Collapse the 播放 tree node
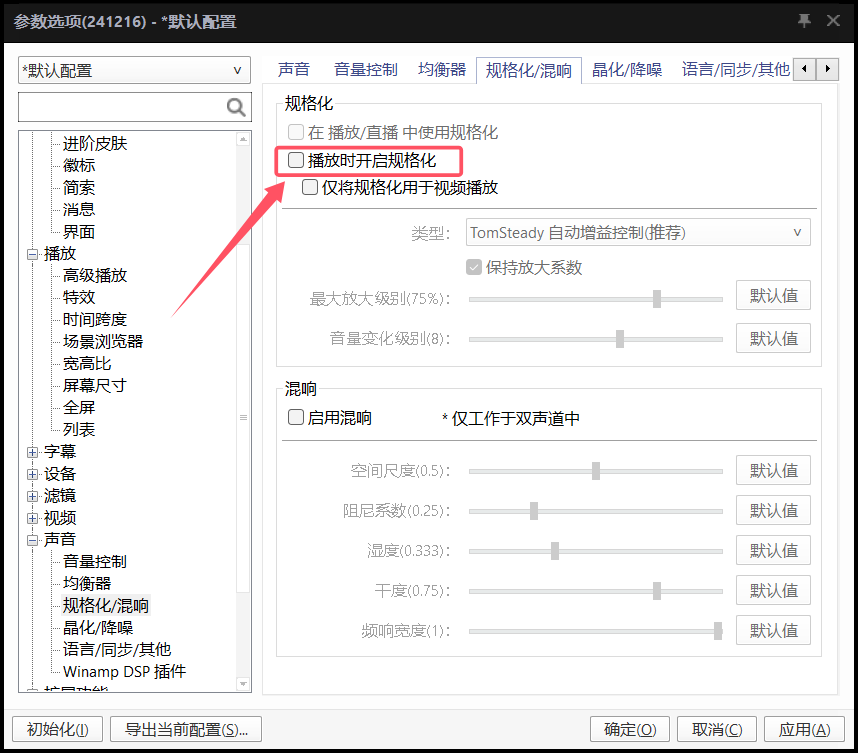Image resolution: width=858 pixels, height=753 pixels. click(x=33, y=254)
